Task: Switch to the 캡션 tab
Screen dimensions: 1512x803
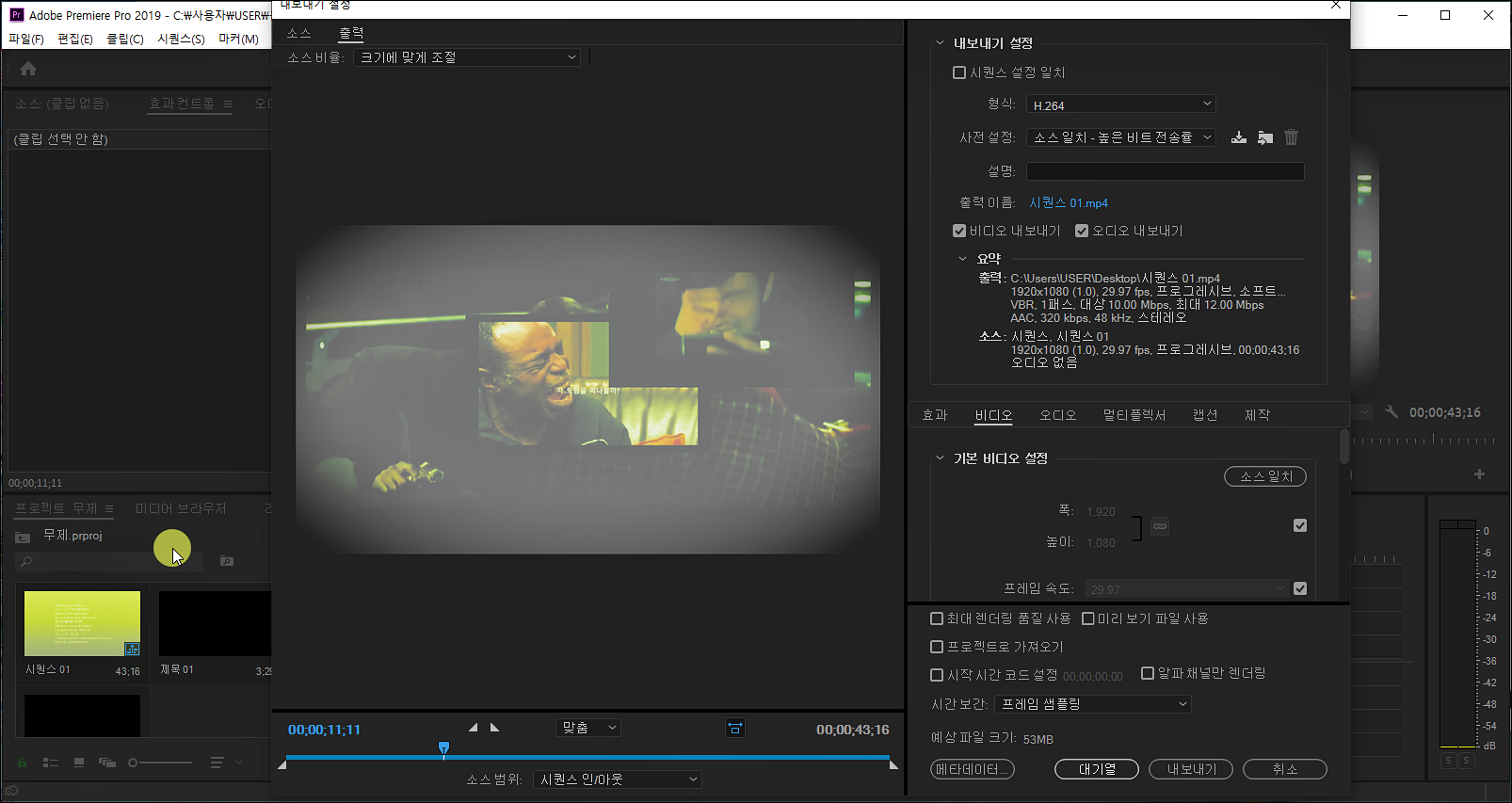Action: pos(1205,415)
